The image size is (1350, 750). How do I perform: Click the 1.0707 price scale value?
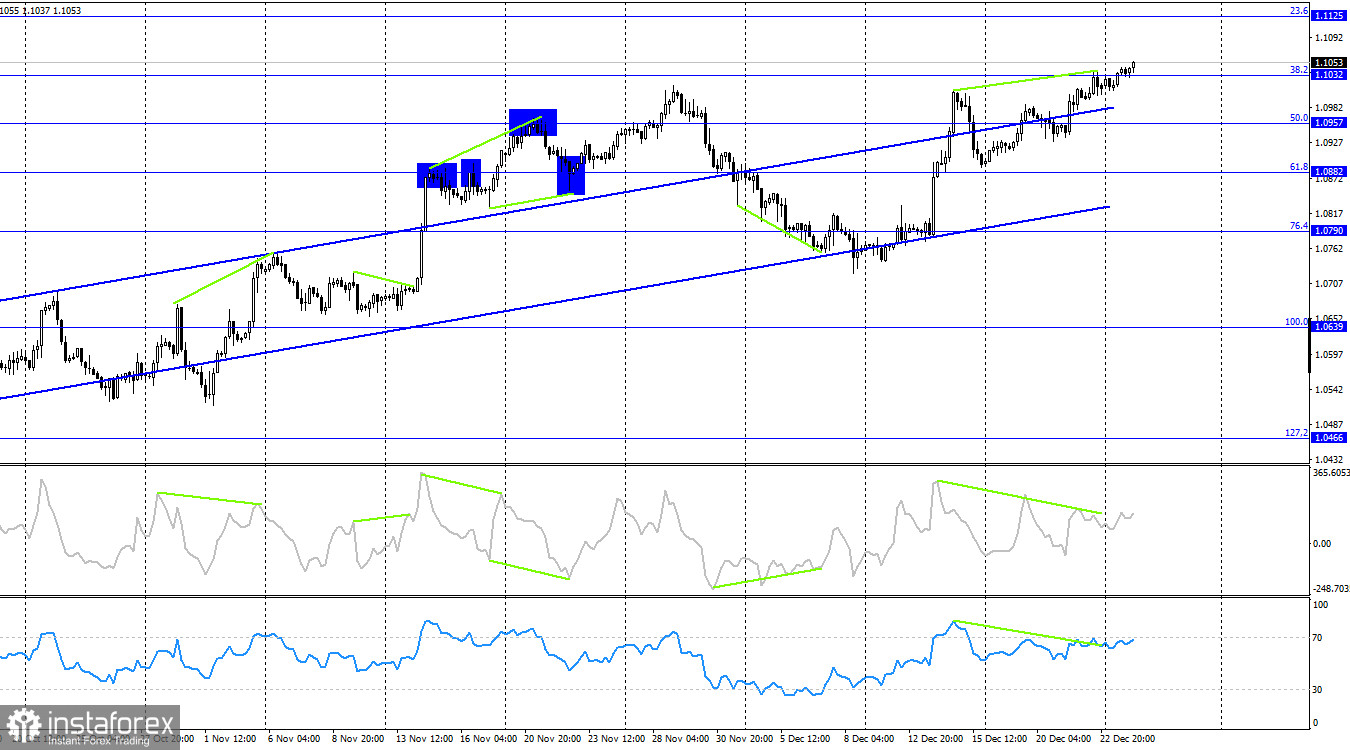(1330, 283)
